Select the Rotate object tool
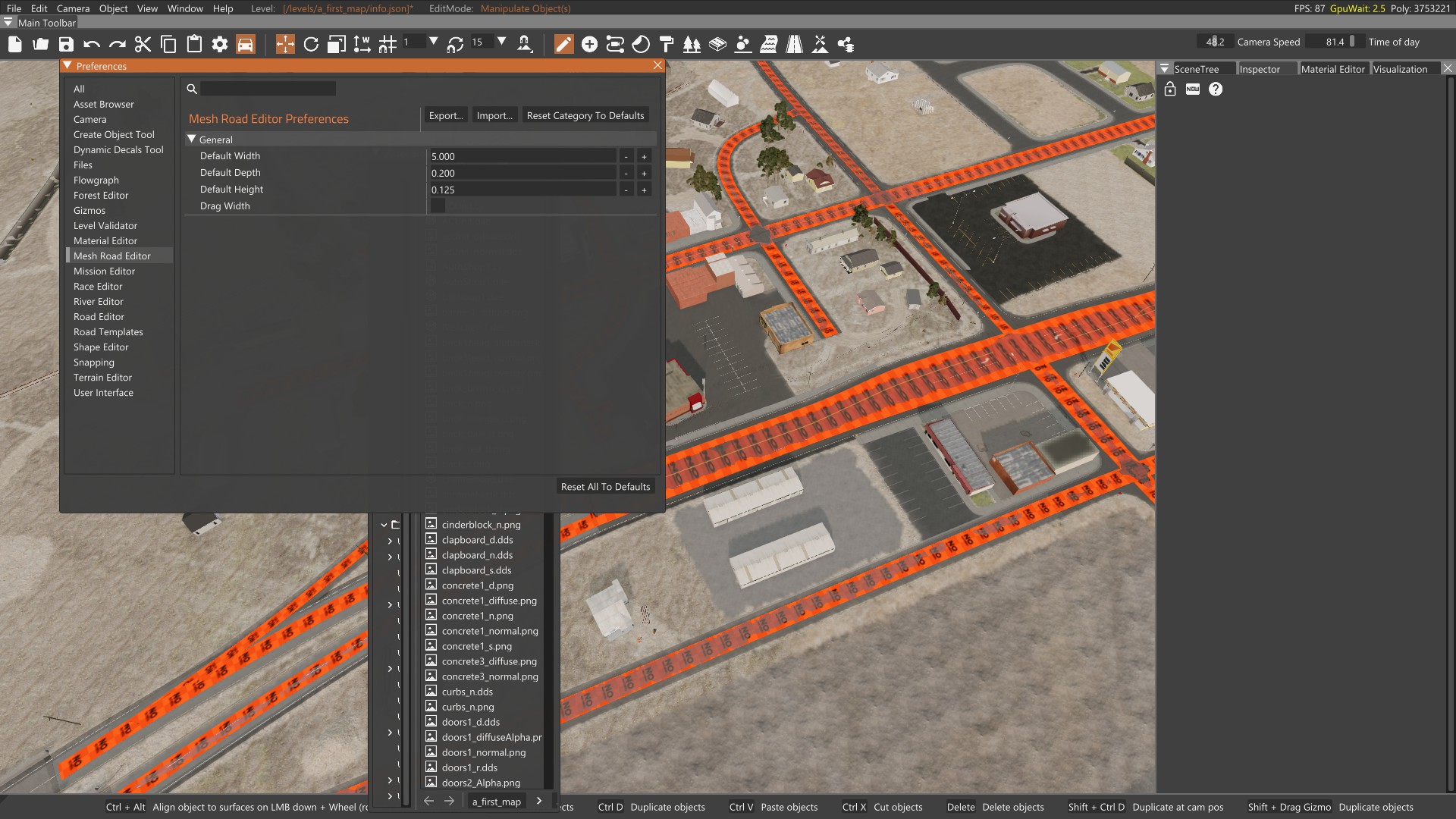The width and height of the screenshot is (1456, 819). pyautogui.click(x=311, y=44)
